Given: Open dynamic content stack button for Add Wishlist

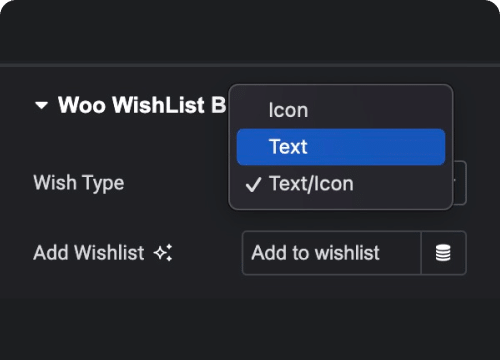Looking at the screenshot, I should tap(443, 253).
